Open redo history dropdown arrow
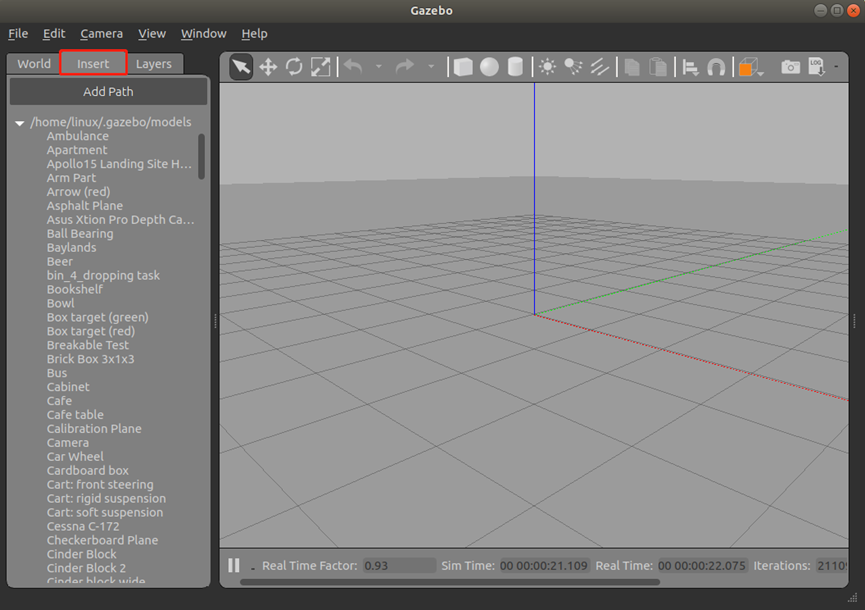865x610 pixels. 431,67
